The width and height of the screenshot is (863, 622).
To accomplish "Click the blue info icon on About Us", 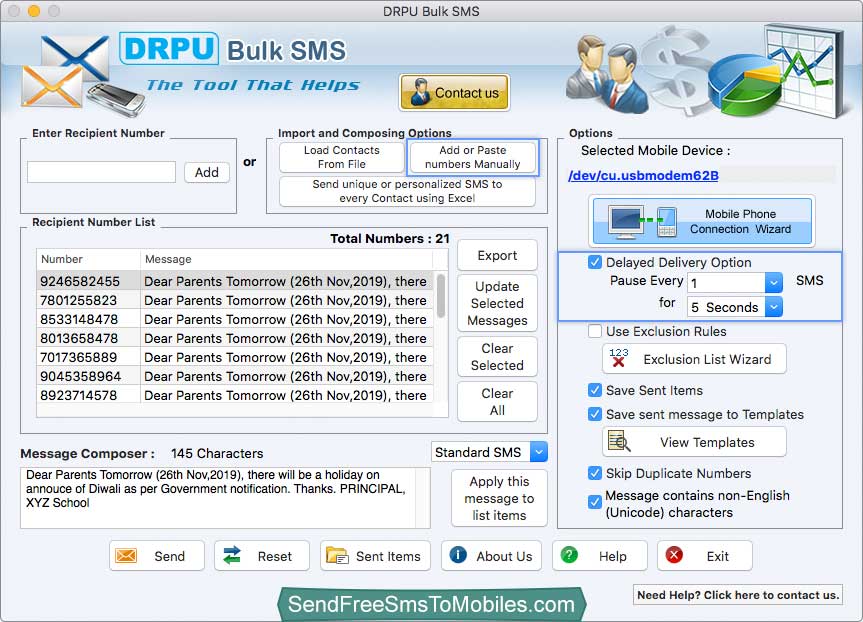I will coord(458,555).
